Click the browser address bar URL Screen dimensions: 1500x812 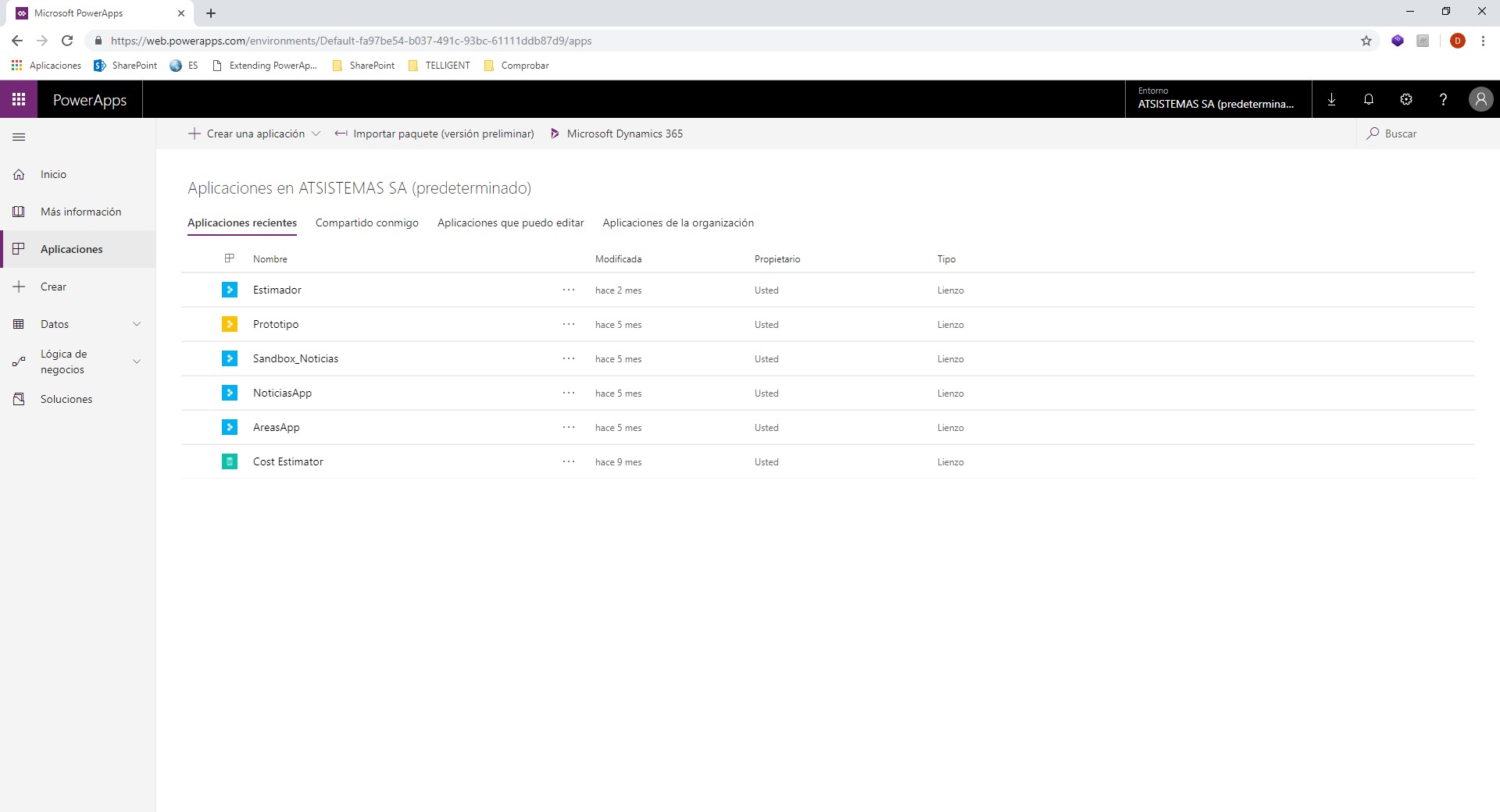tap(352, 41)
